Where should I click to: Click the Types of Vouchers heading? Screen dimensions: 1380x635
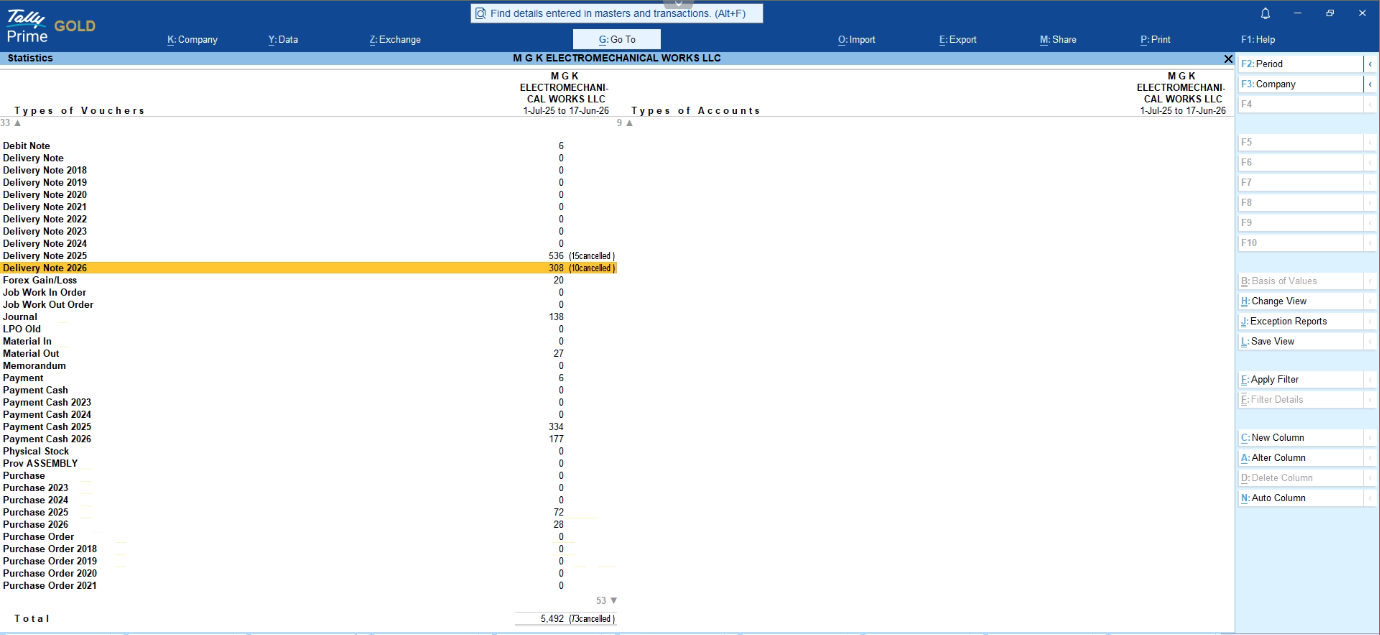tap(80, 111)
